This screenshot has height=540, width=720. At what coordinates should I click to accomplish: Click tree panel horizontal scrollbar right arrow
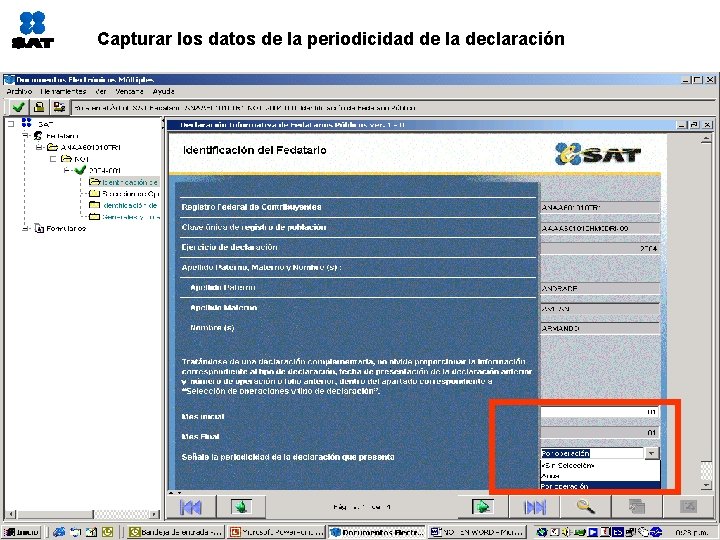click(x=155, y=514)
